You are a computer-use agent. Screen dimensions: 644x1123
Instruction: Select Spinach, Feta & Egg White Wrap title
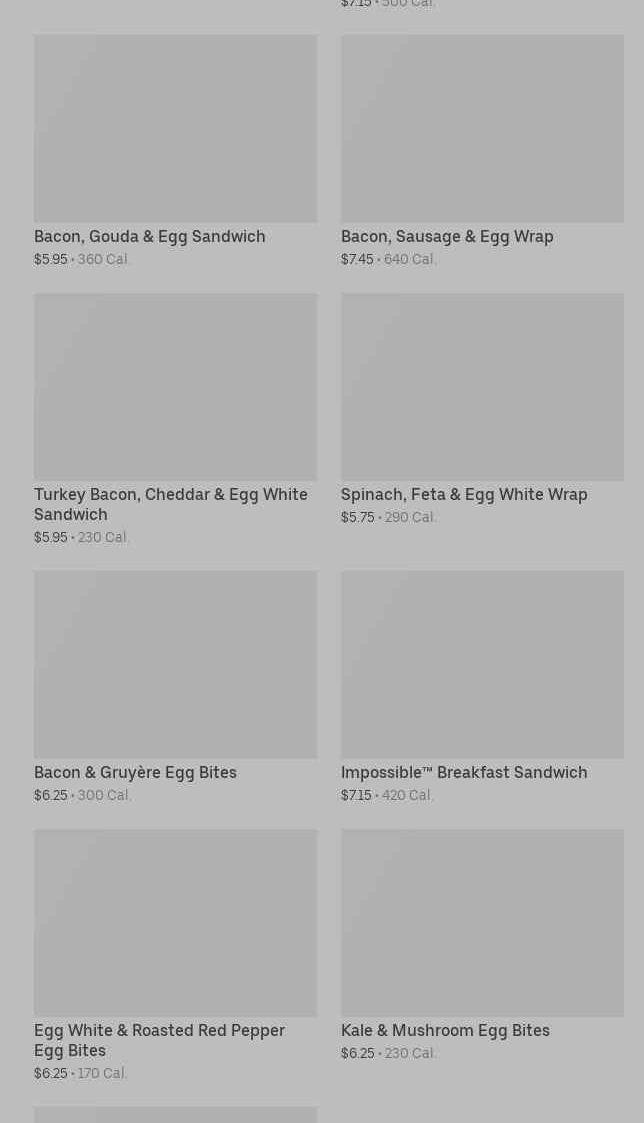tap(464, 494)
